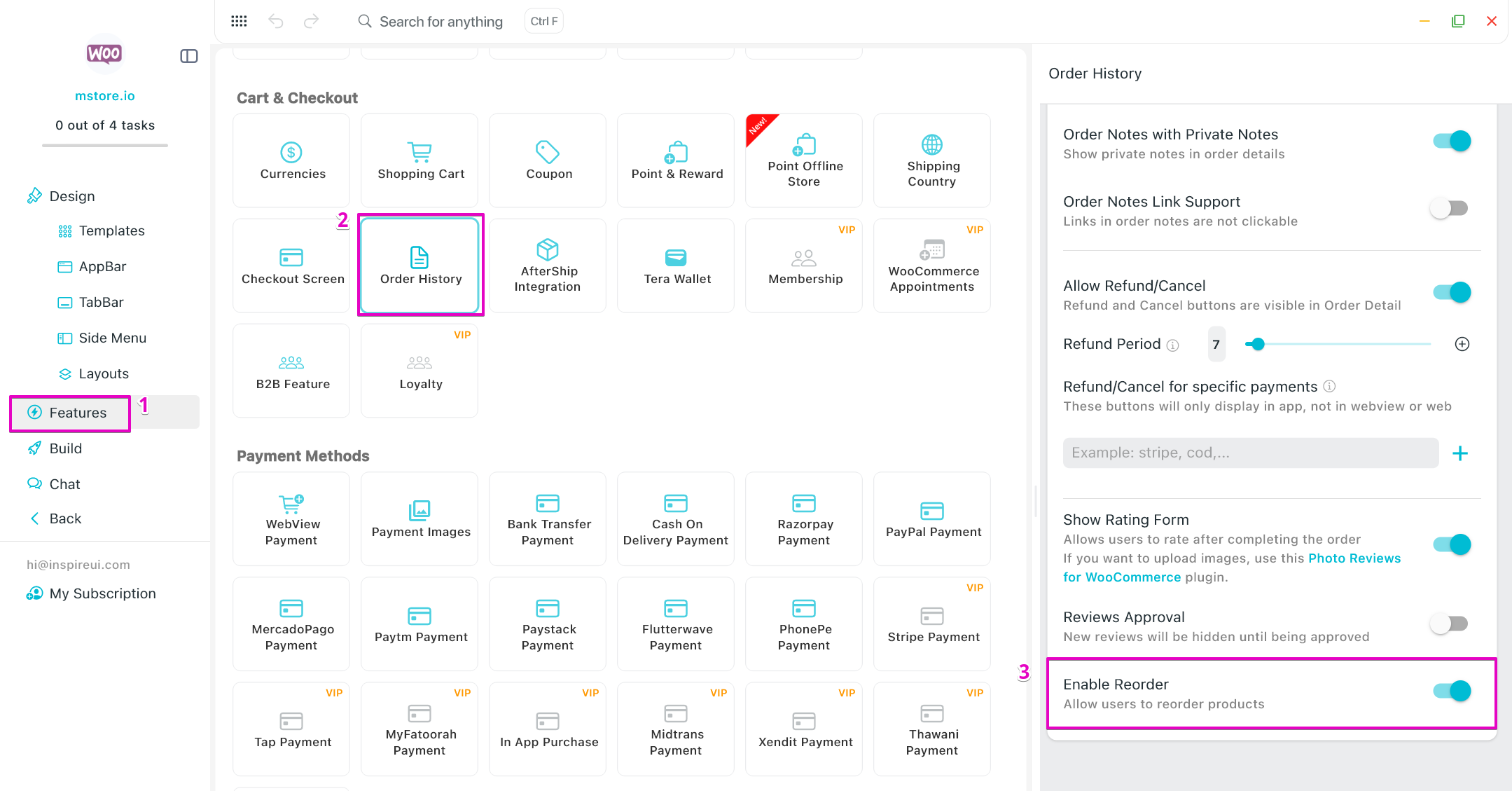
Task: Click the undo arrow icon
Action: 275,21
